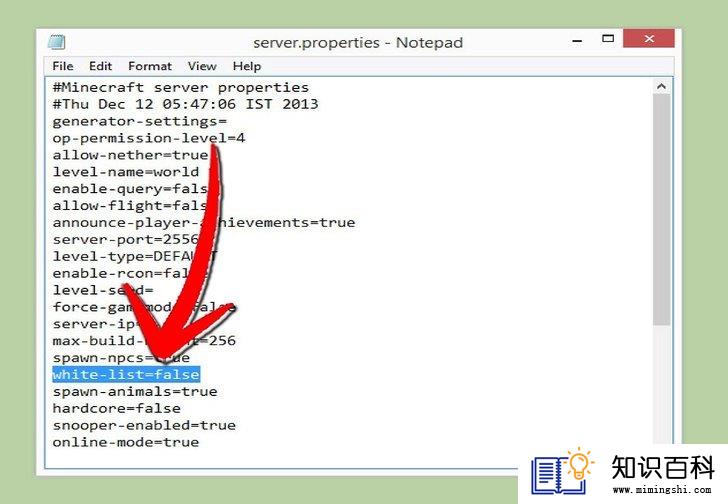Open the Help menu

coord(247,66)
